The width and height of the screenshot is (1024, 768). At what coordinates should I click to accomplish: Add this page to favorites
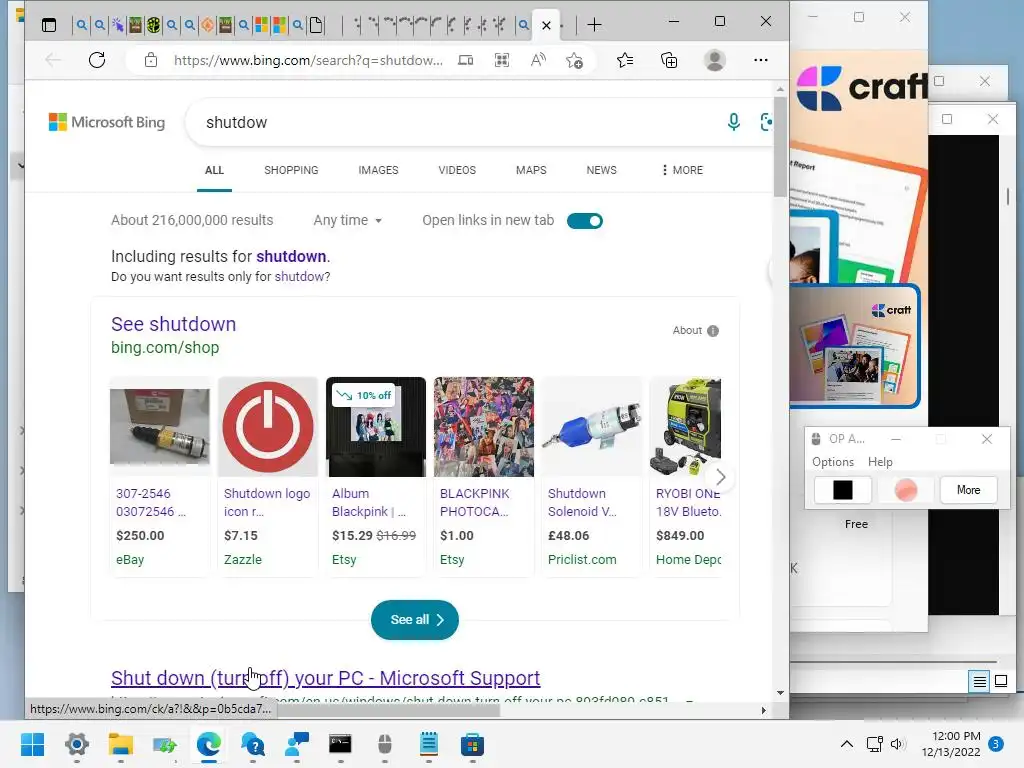575,61
